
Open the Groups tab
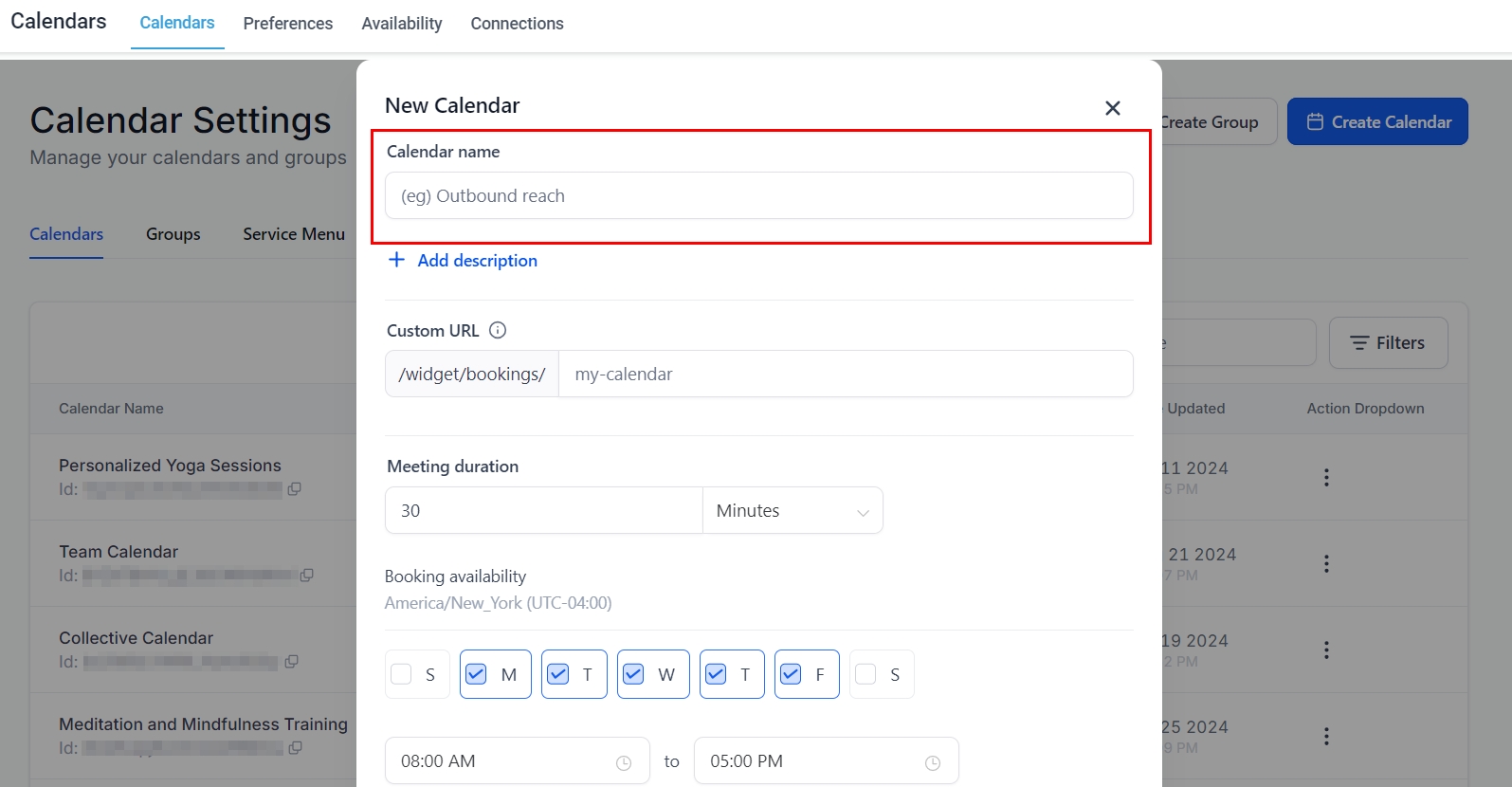173,234
